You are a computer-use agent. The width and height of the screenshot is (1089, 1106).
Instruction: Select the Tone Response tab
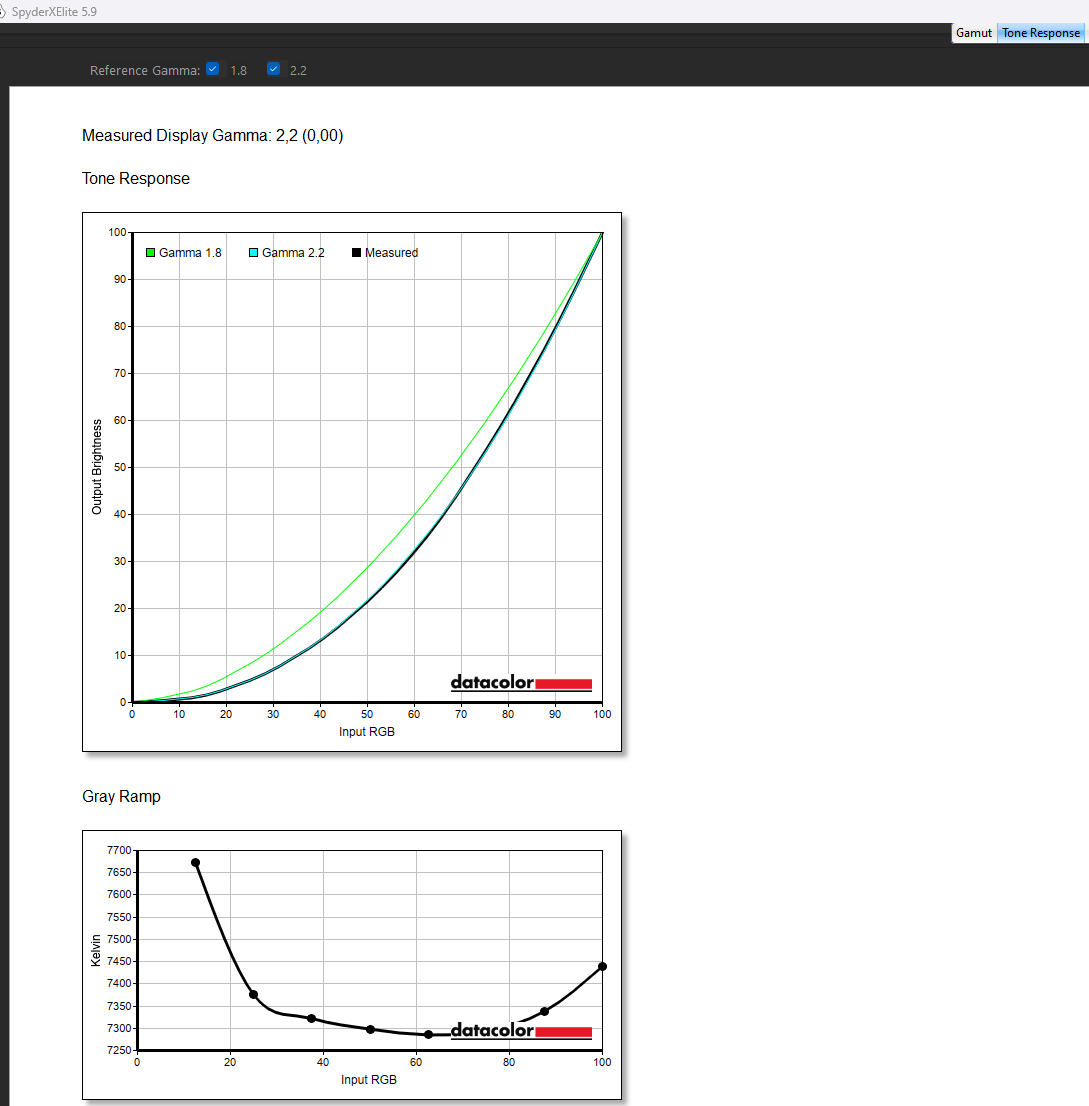pos(1041,33)
